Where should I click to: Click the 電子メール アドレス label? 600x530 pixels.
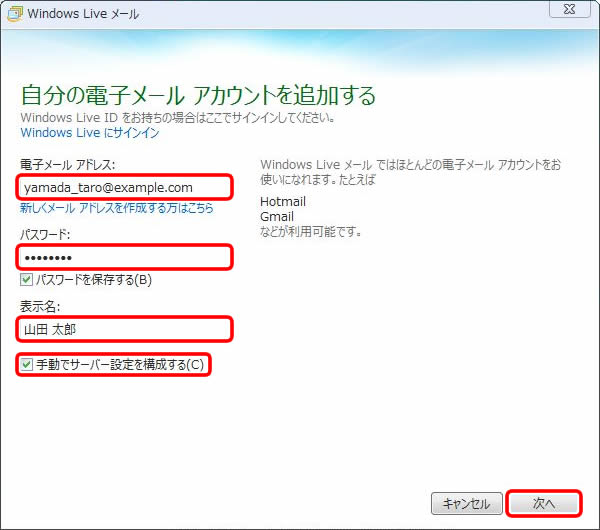click(67, 164)
